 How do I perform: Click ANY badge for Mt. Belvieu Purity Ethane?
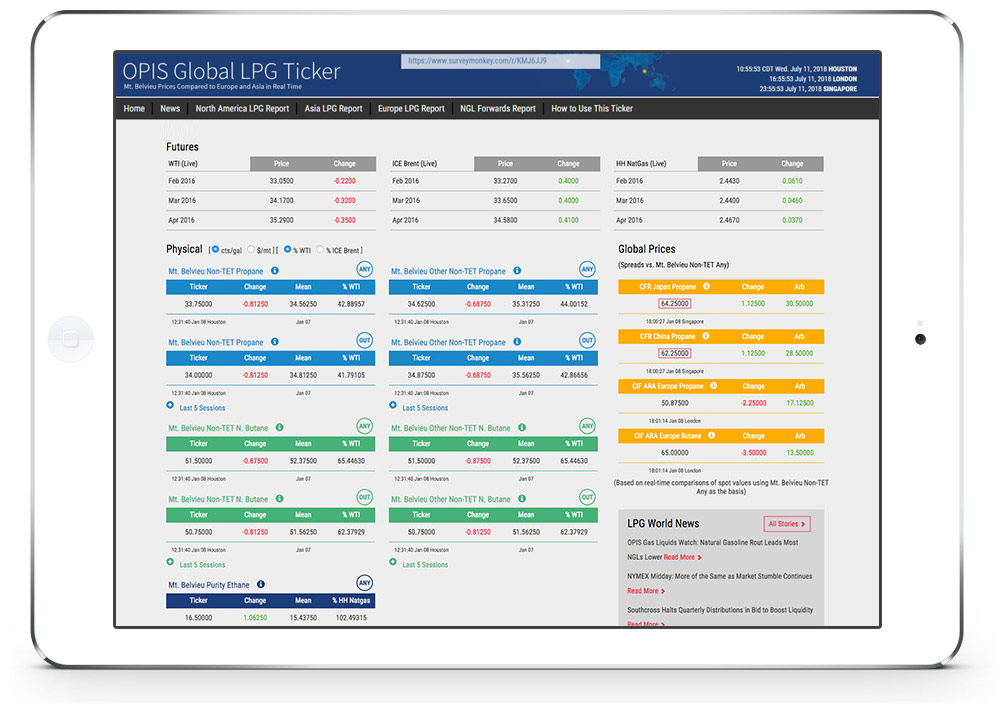pos(364,584)
